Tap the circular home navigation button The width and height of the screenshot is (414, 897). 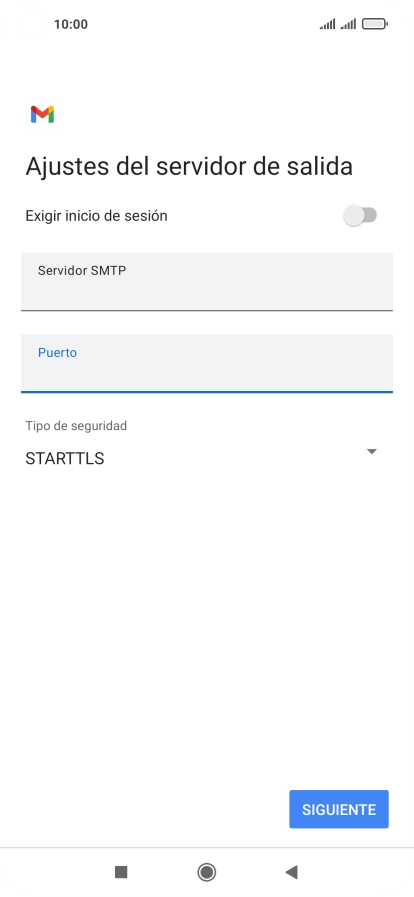[x=206, y=872]
